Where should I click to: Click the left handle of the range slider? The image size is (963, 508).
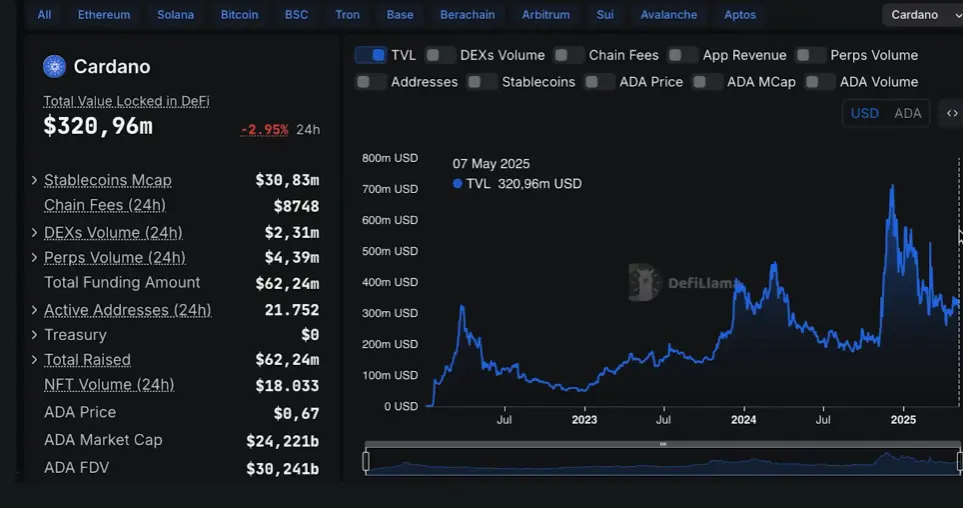(366, 461)
